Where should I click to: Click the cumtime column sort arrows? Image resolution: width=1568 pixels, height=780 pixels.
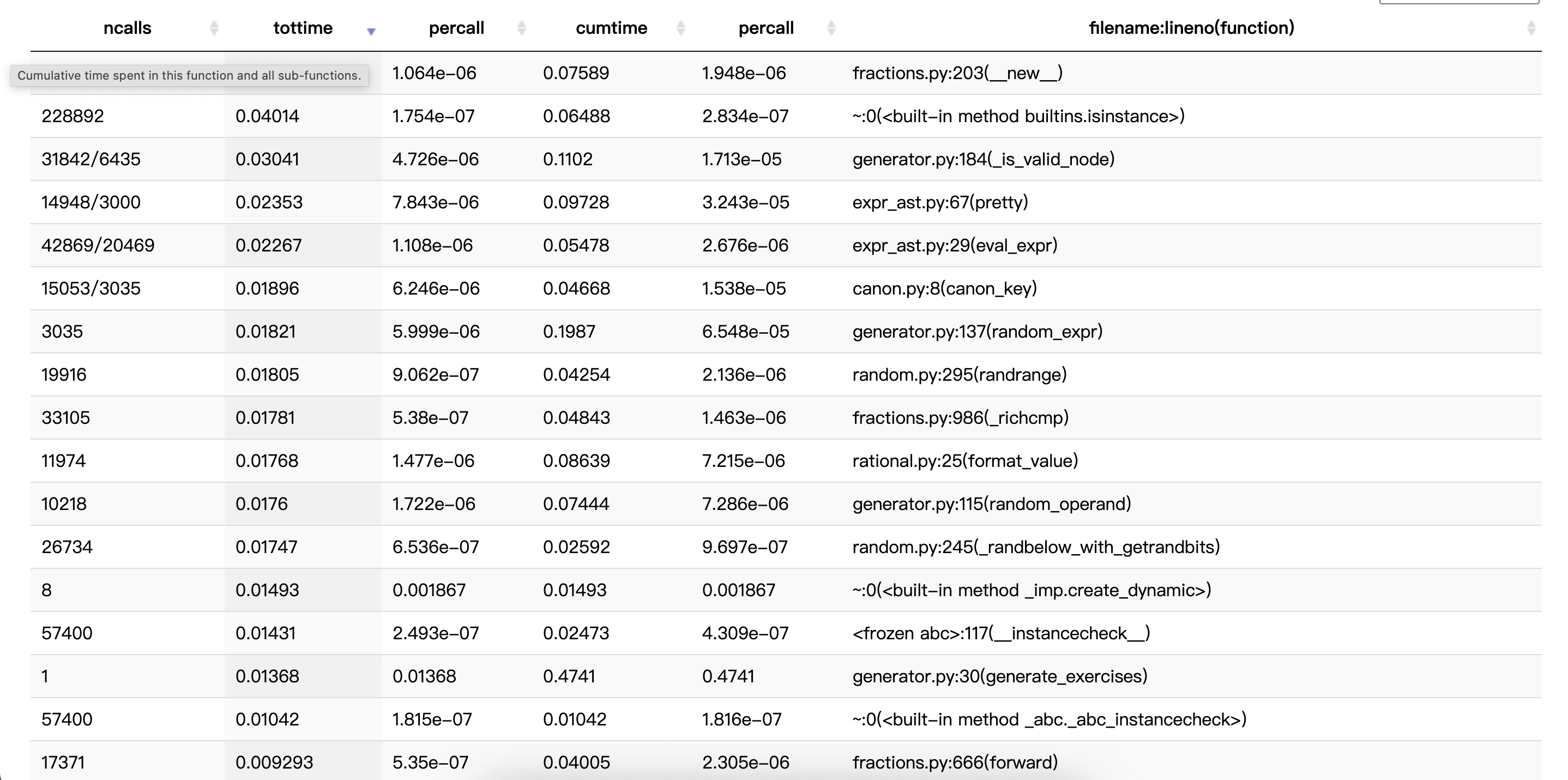coord(681,28)
